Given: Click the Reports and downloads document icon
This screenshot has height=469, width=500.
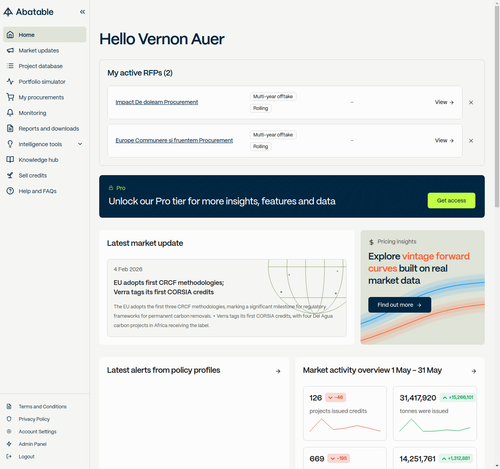Looking at the screenshot, I should coord(10,128).
